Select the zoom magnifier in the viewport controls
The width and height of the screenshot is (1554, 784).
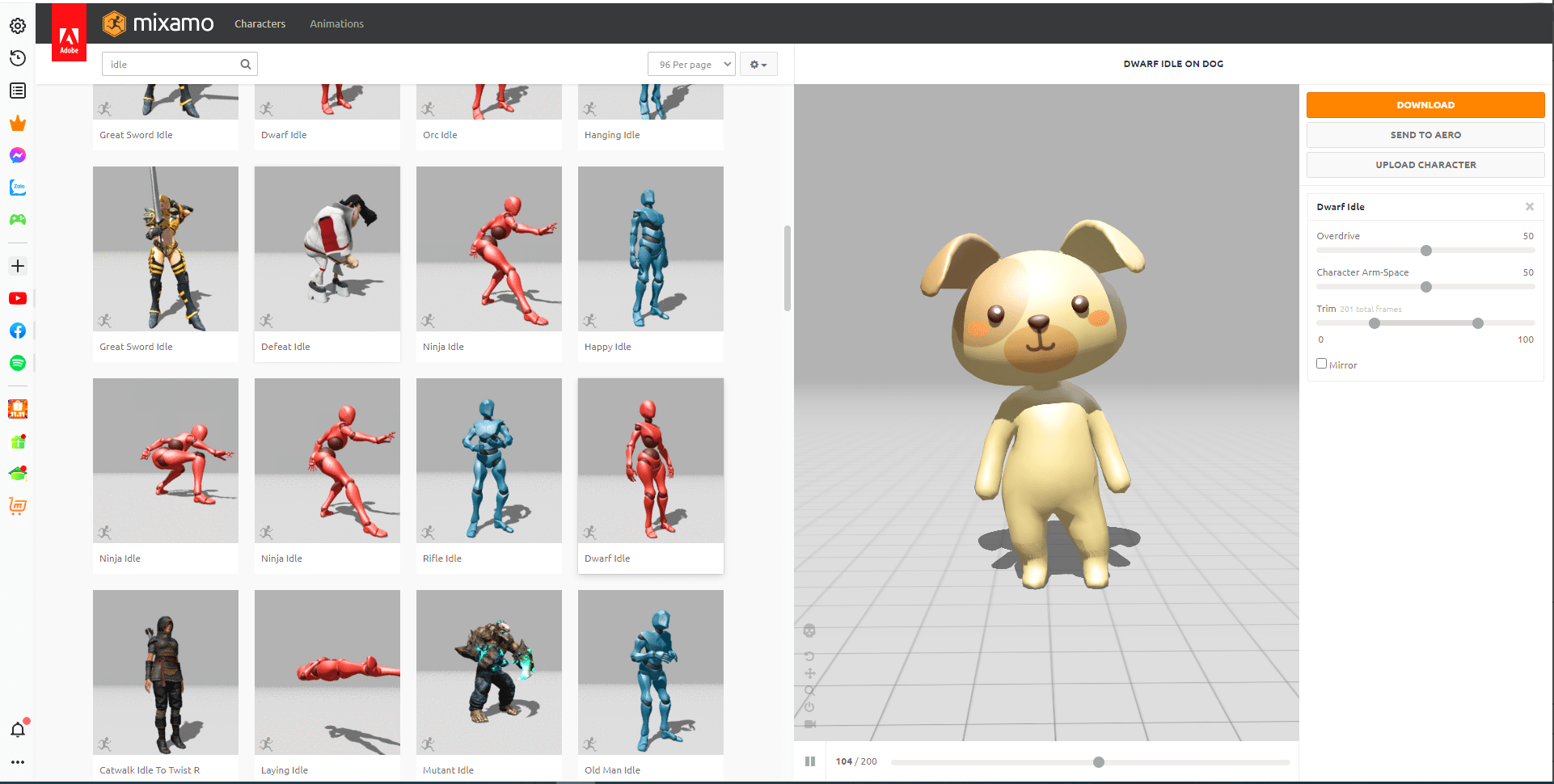tap(810, 690)
